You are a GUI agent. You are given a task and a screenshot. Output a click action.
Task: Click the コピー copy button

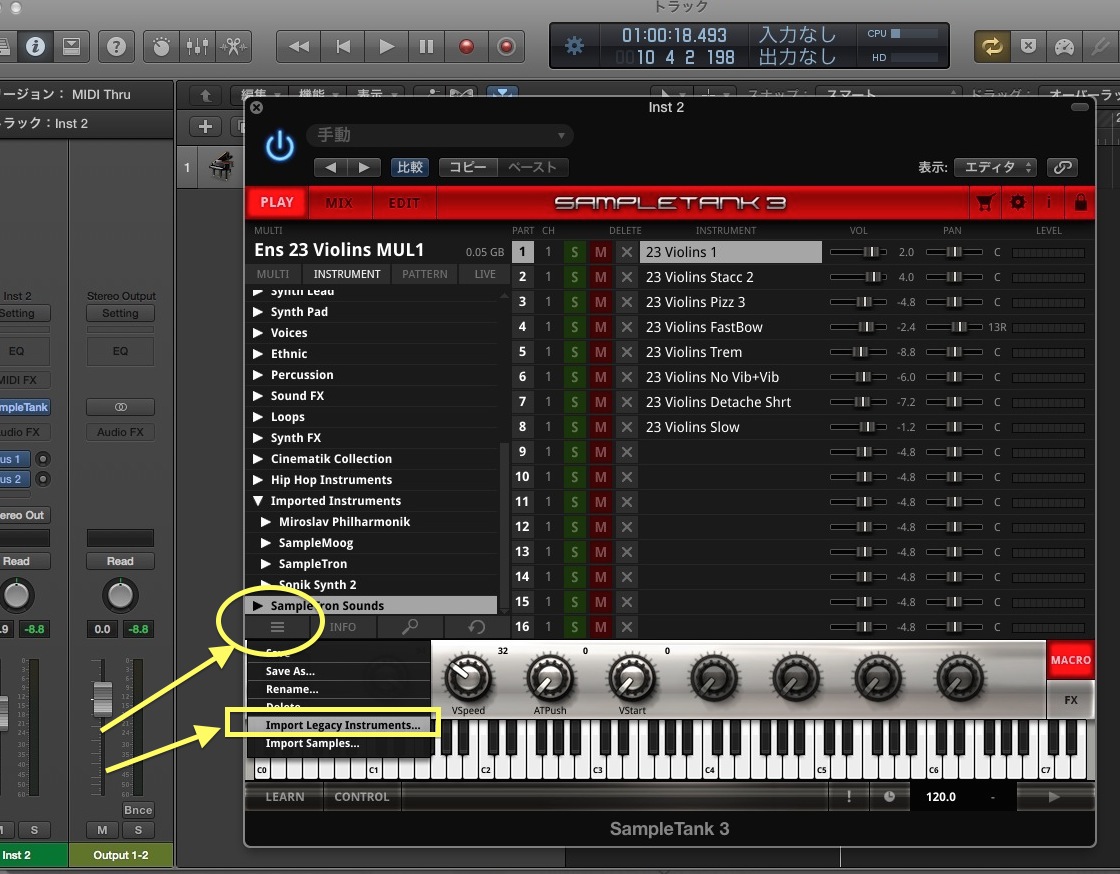468,167
